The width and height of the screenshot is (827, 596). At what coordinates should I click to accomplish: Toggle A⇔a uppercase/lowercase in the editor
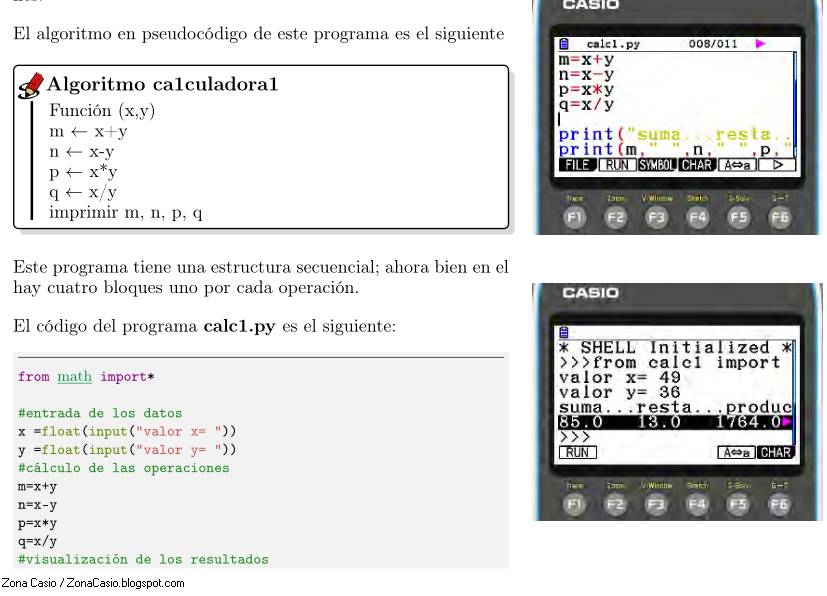click(737, 165)
